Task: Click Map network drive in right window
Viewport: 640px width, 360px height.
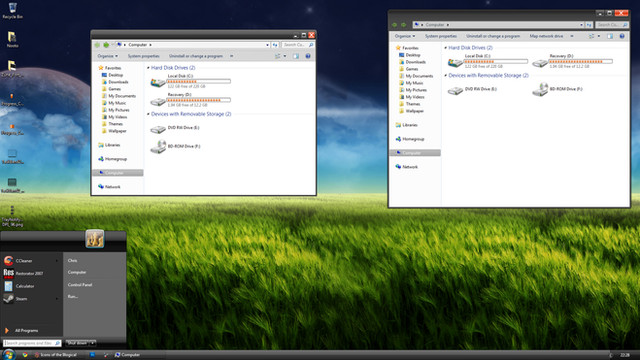Action: pos(546,36)
